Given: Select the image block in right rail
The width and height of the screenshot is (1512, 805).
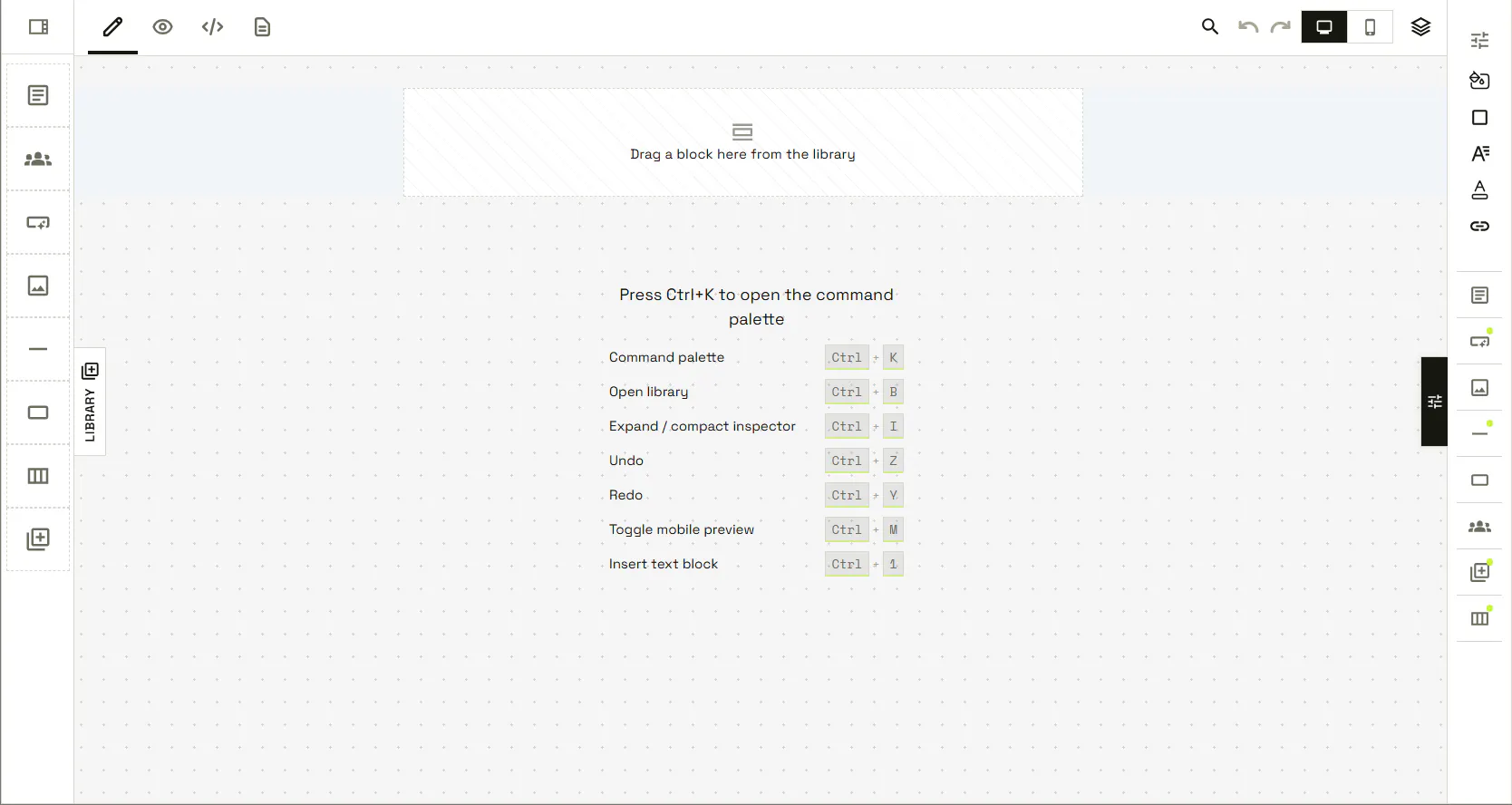Looking at the screenshot, I should click(x=1479, y=388).
